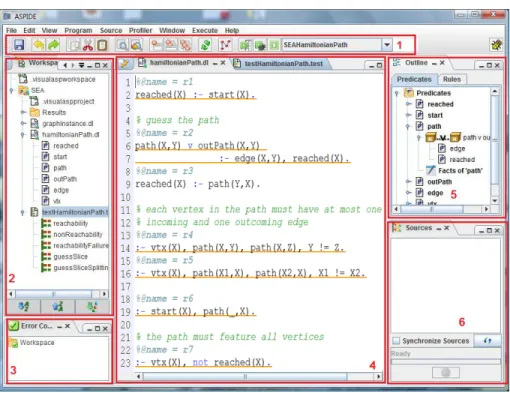
Task: Open the Window menu
Action: (172, 30)
